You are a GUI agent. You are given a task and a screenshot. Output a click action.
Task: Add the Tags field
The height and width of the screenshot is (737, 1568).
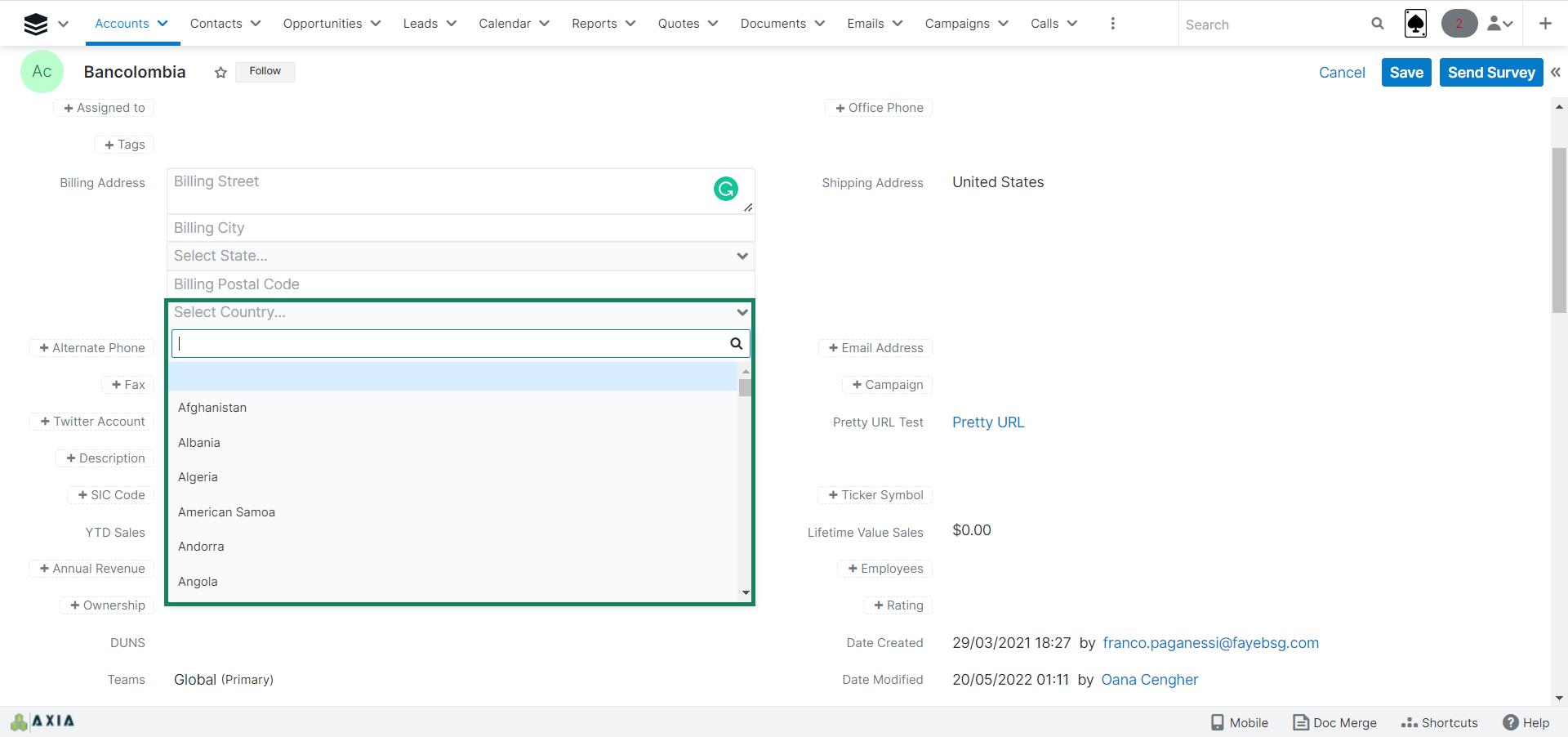[x=124, y=145]
